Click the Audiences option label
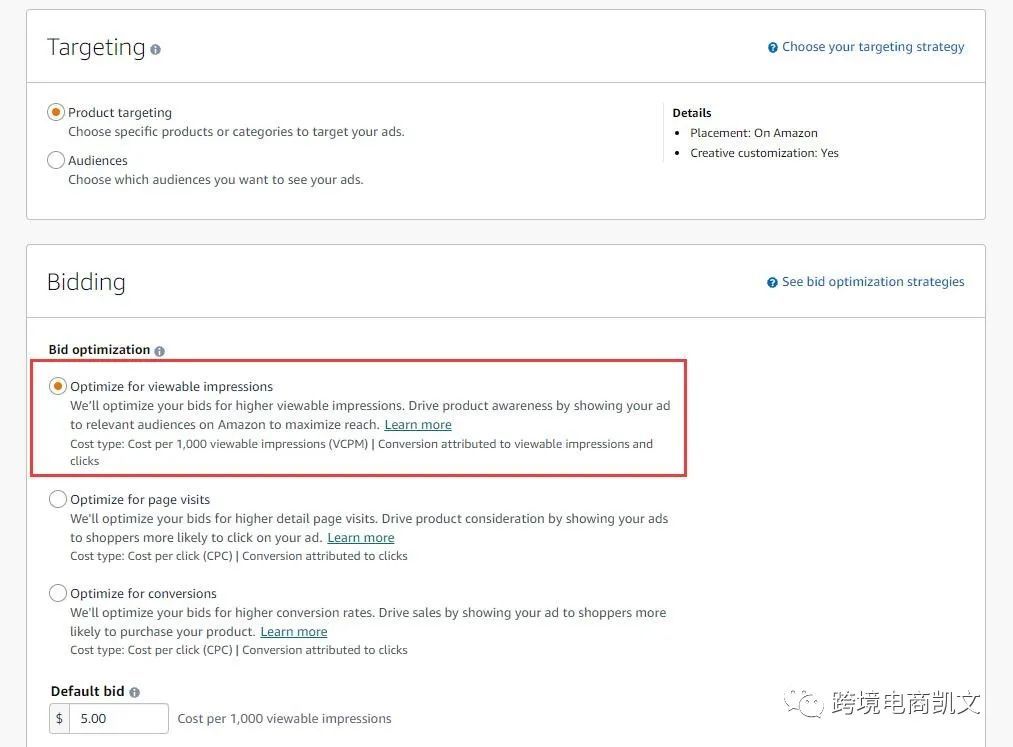Screen dimensions: 1013x747 (98, 160)
